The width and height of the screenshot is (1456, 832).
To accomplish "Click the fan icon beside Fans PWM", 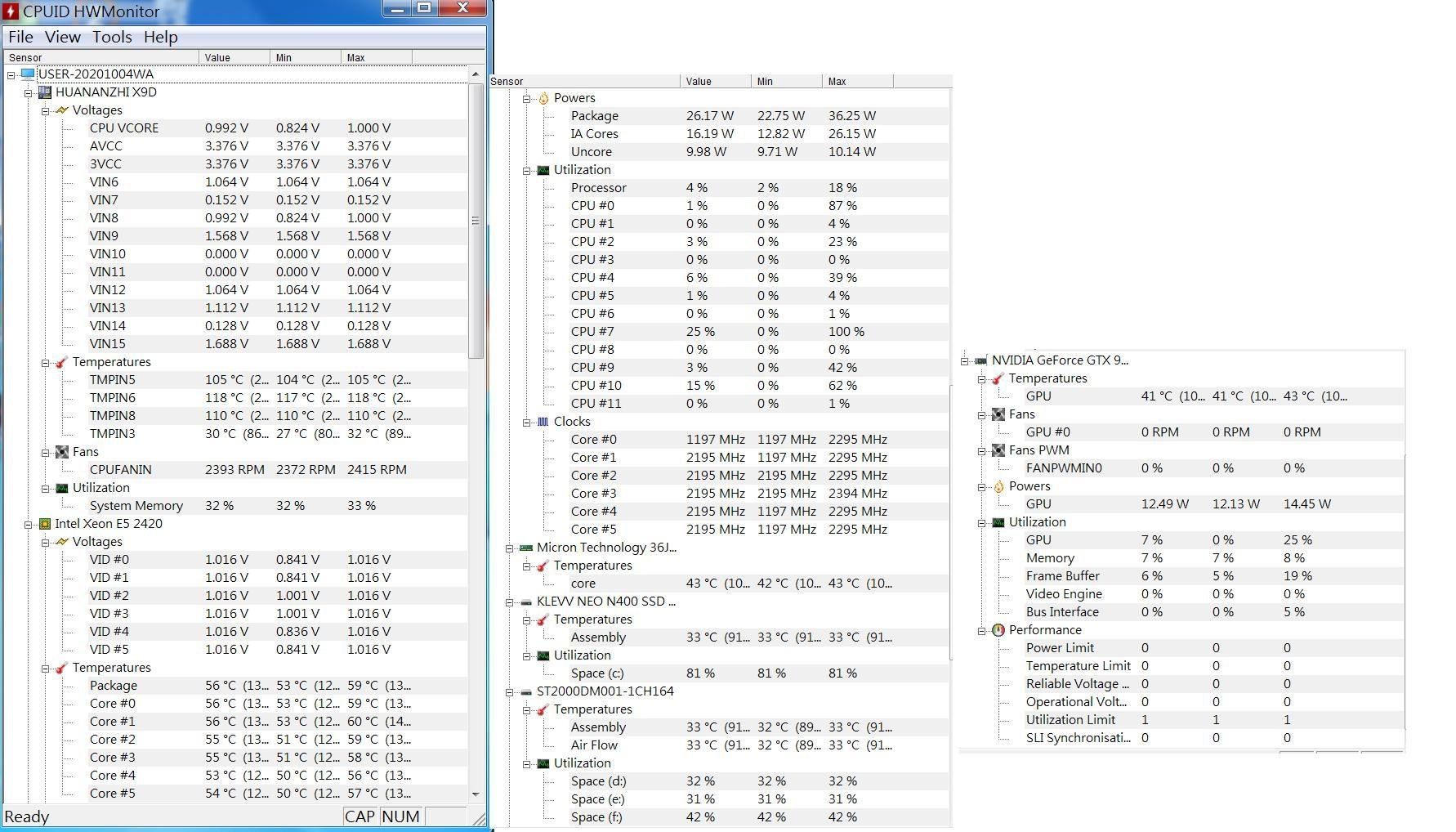I will pos(998,450).
